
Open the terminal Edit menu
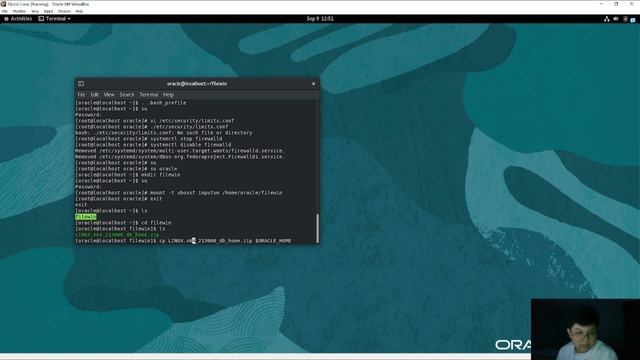(x=95, y=94)
